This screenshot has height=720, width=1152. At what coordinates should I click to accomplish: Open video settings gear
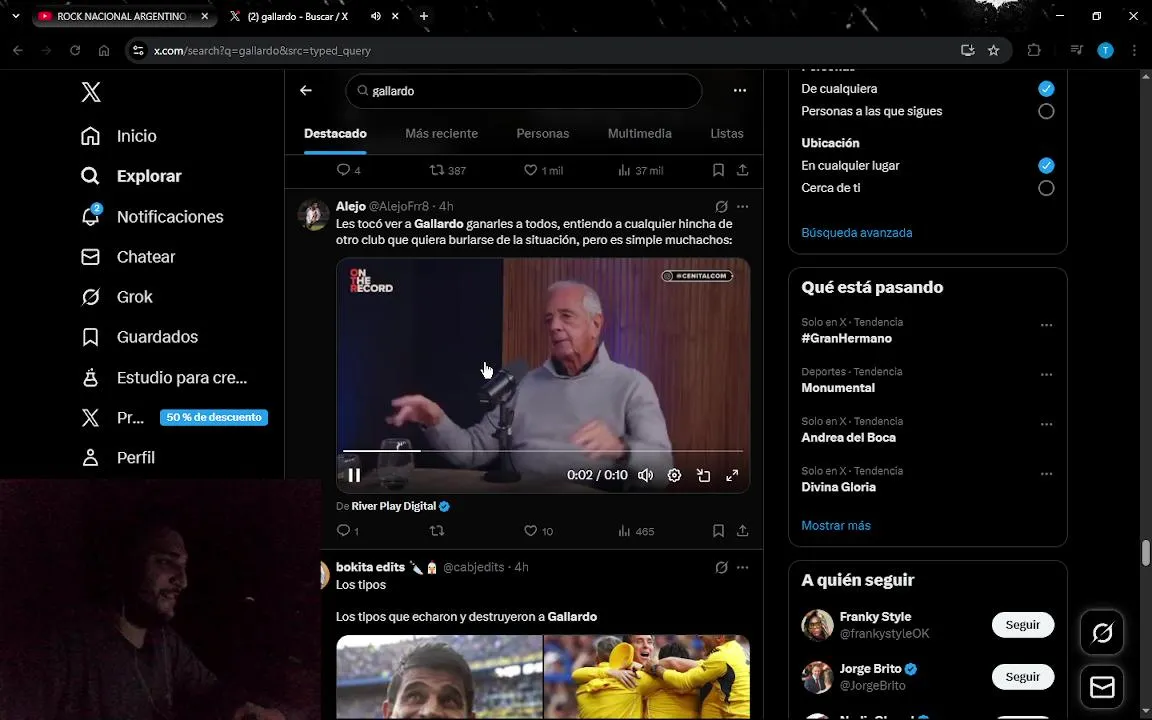pyautogui.click(x=674, y=475)
